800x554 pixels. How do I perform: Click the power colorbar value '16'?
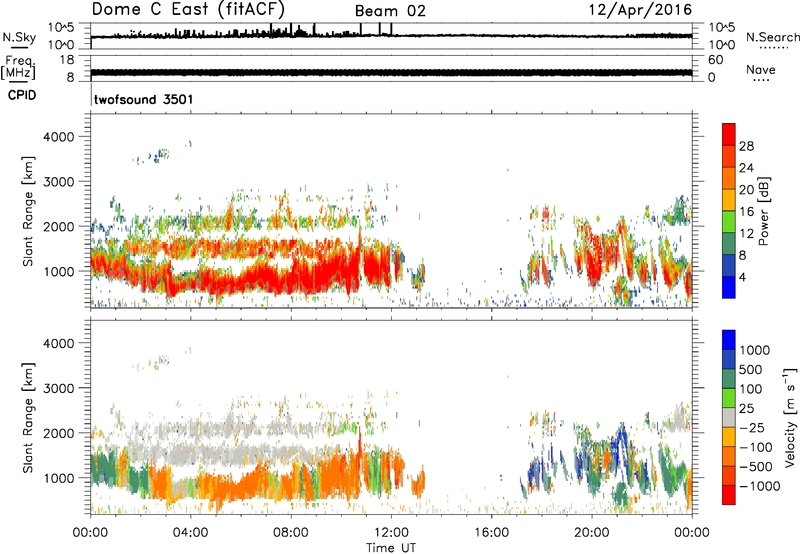(x=746, y=212)
